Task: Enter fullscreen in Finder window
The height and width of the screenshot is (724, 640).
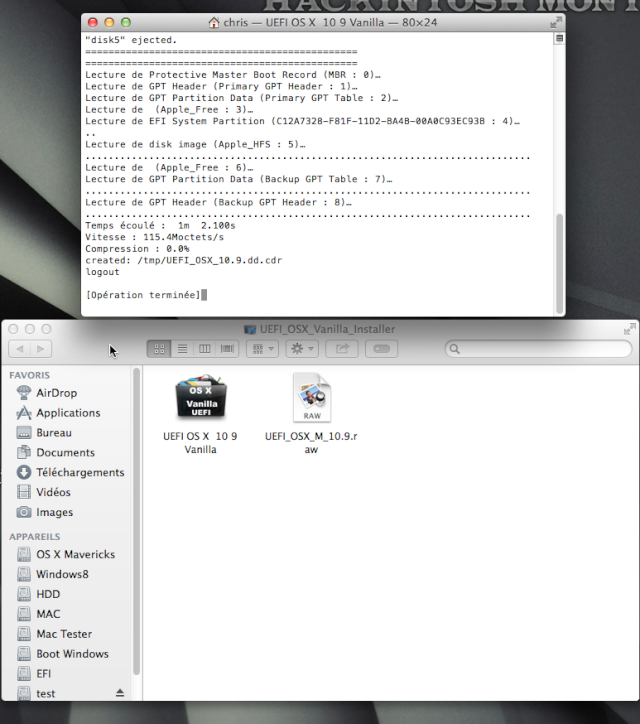Action: point(629,329)
